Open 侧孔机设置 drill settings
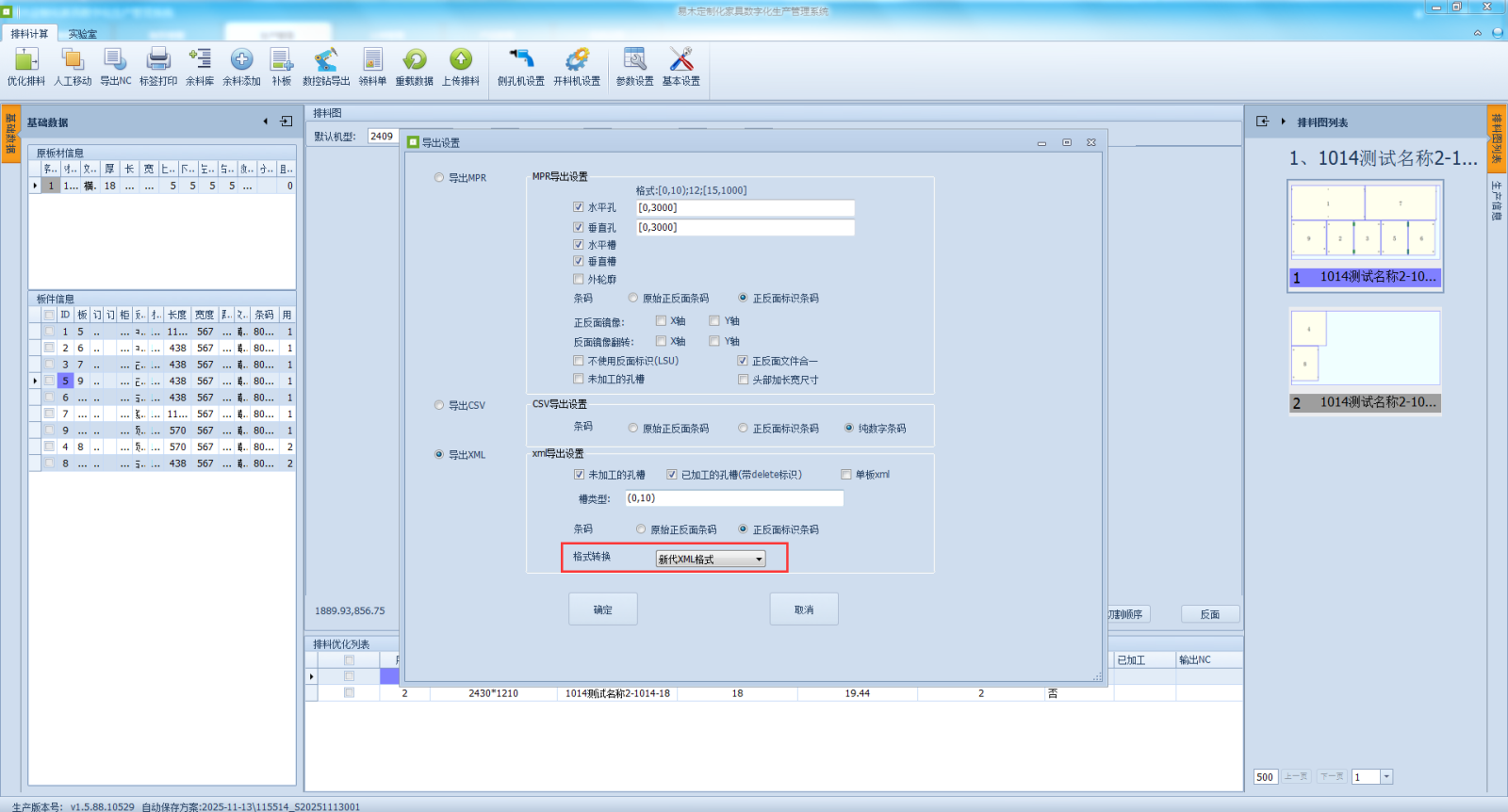Viewport: 1508px width, 812px height. (520, 61)
